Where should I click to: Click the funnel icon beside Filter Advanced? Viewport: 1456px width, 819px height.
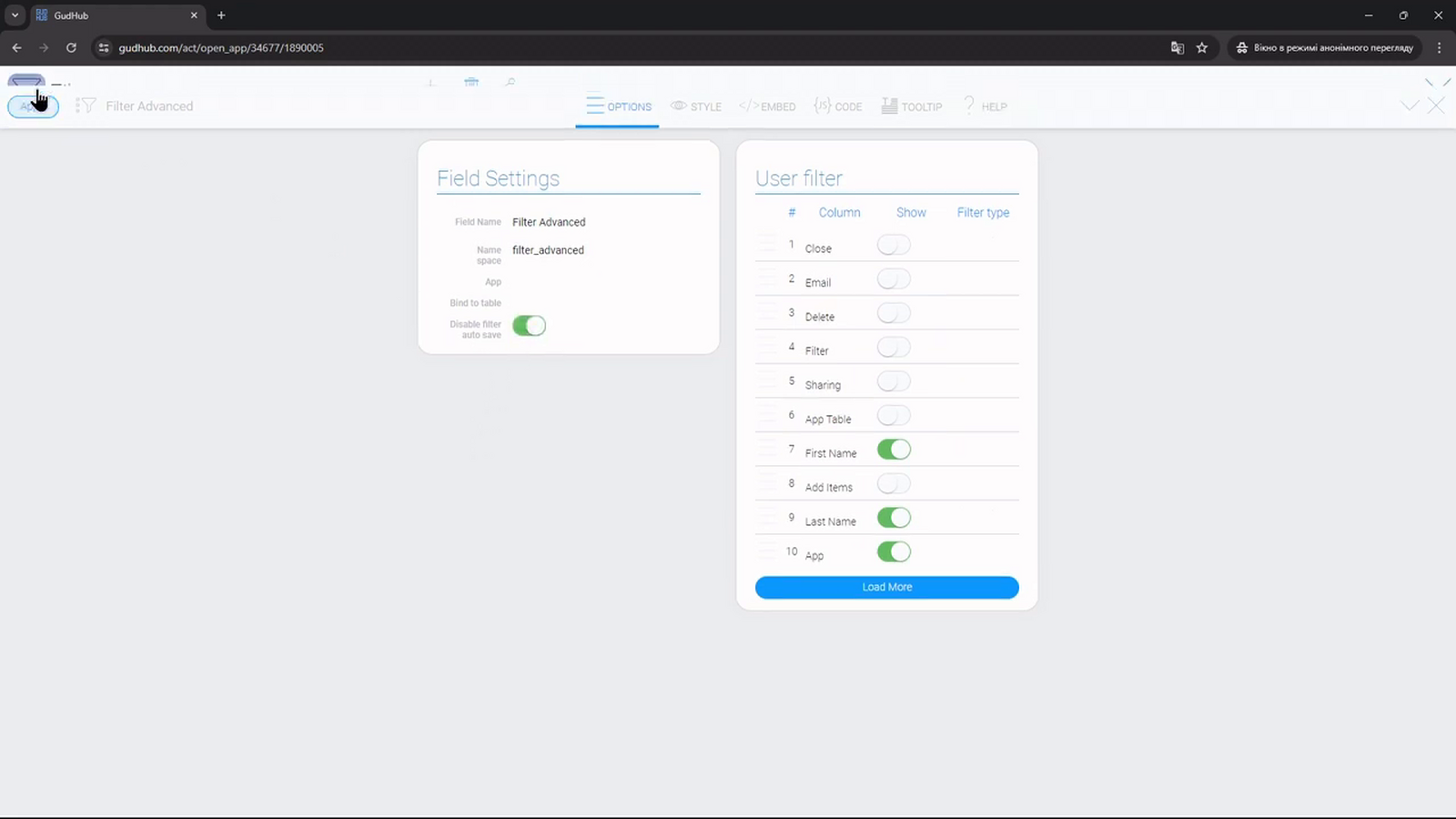[86, 106]
